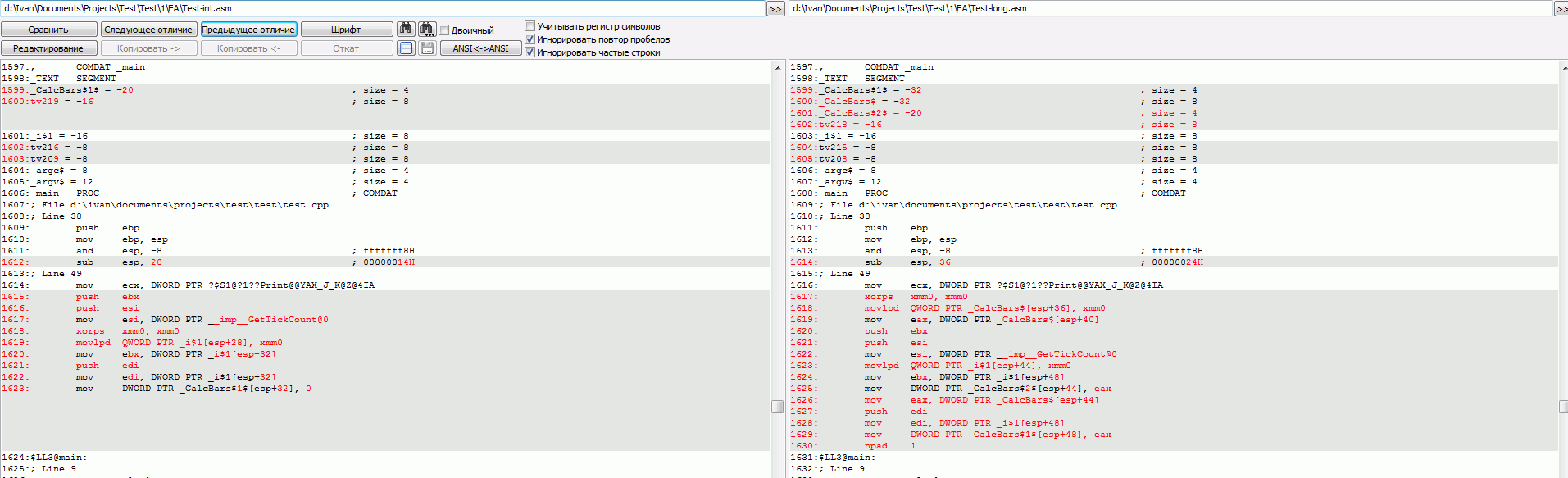Jump to Предыдущее отличие
The width and height of the screenshot is (1568, 478).
(248, 30)
